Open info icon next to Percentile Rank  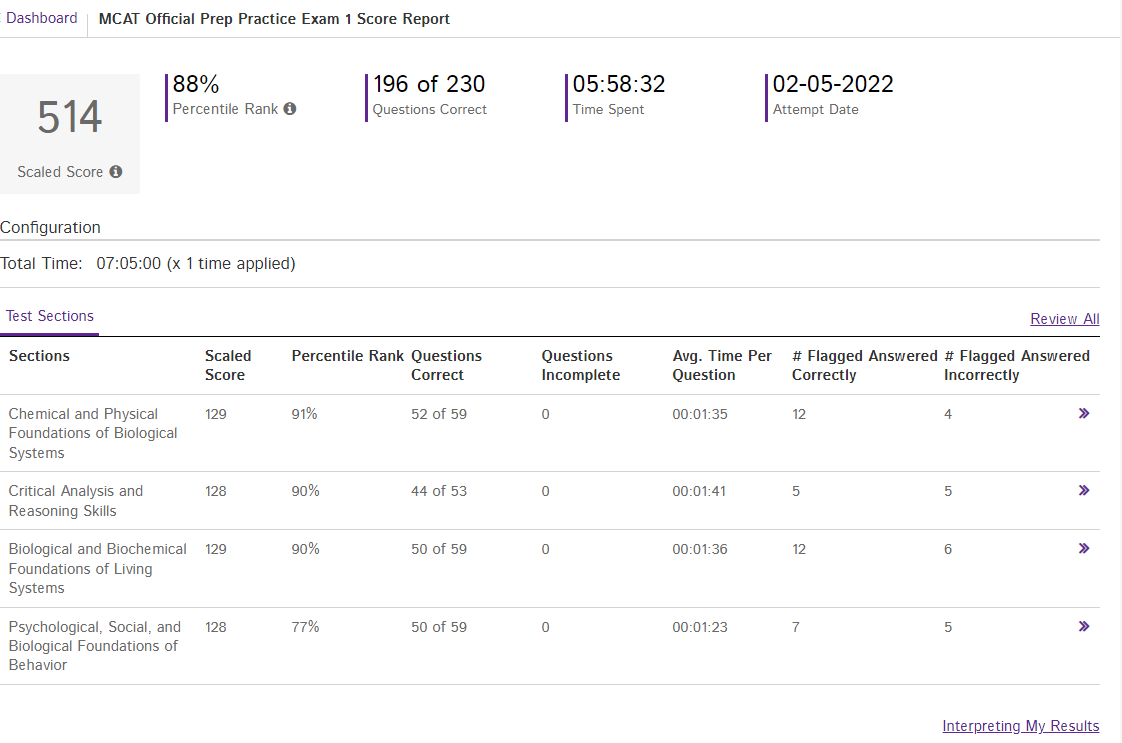pos(290,109)
